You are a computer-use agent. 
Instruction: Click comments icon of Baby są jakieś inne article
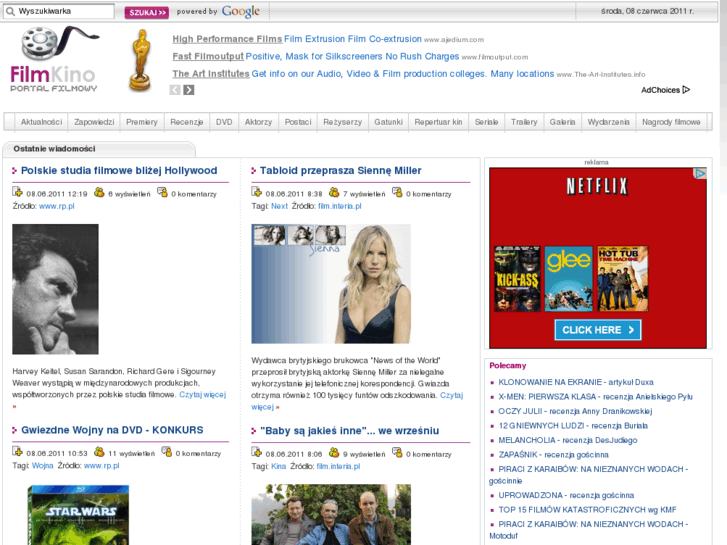click(397, 452)
